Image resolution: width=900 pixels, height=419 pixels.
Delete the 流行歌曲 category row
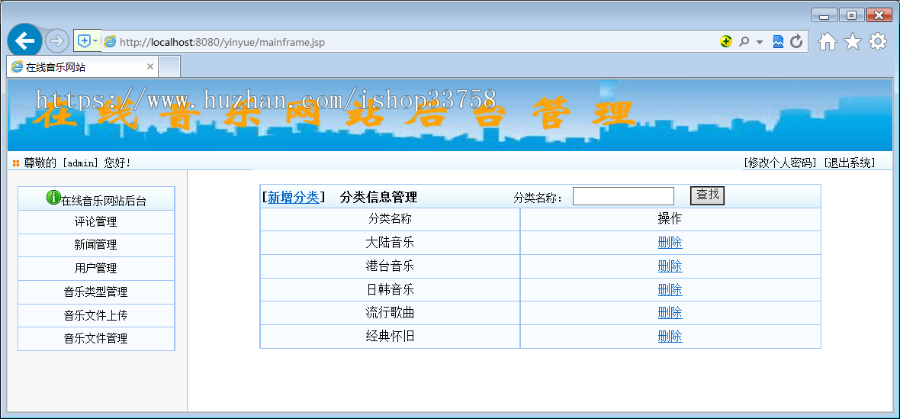point(670,313)
